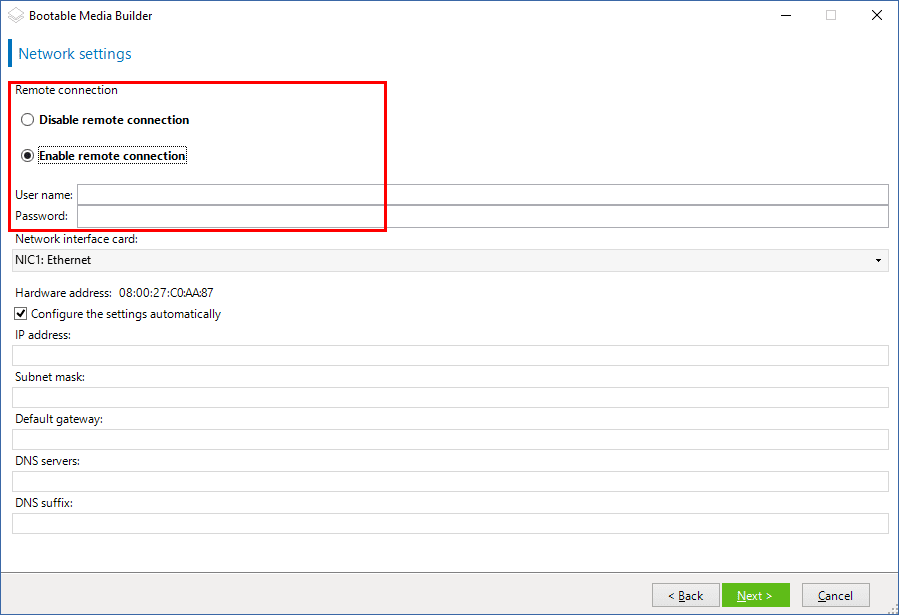Focus the Password input field
Screen dimensions: 899x615
tap(482, 216)
